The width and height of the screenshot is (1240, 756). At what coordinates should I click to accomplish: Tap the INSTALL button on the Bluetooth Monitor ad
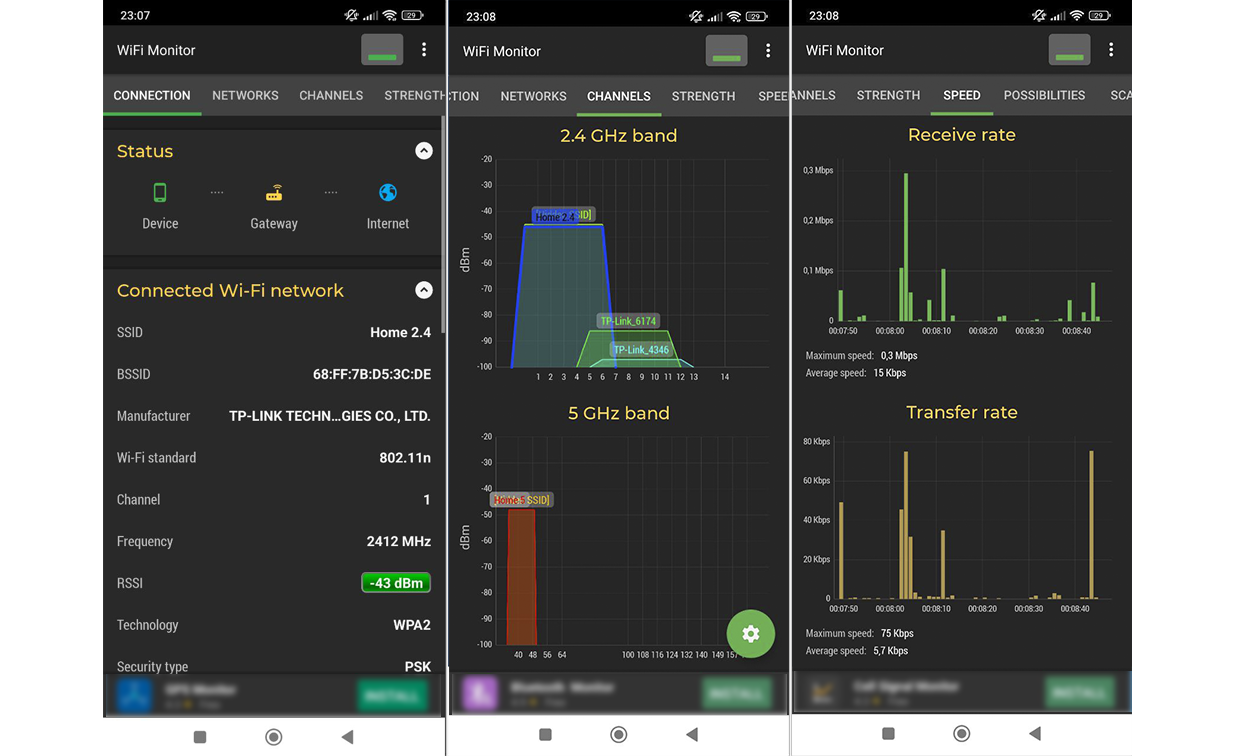click(737, 692)
